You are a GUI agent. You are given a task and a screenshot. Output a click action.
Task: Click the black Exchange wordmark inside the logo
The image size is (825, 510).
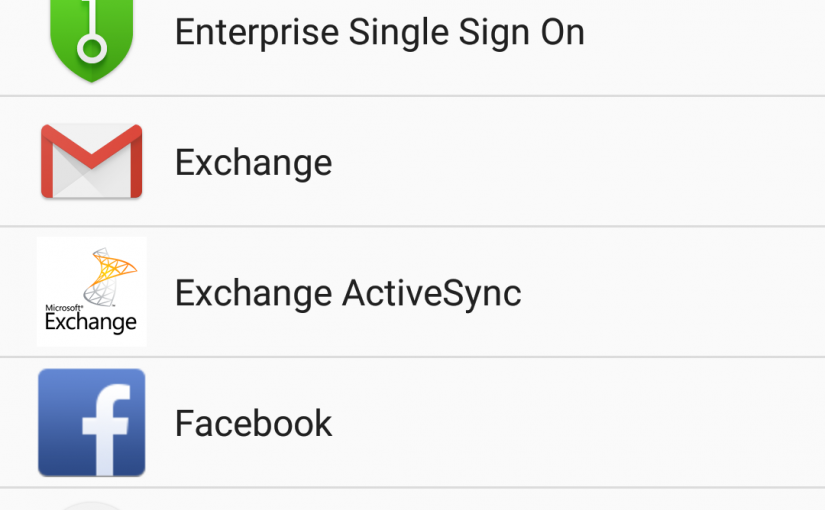pos(90,322)
